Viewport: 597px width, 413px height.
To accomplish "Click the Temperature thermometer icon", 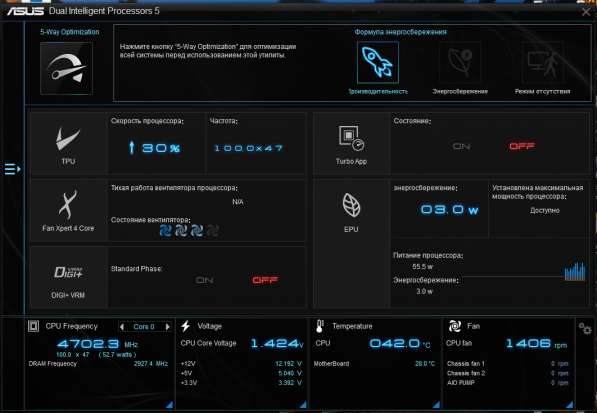I will pyautogui.click(x=319, y=326).
